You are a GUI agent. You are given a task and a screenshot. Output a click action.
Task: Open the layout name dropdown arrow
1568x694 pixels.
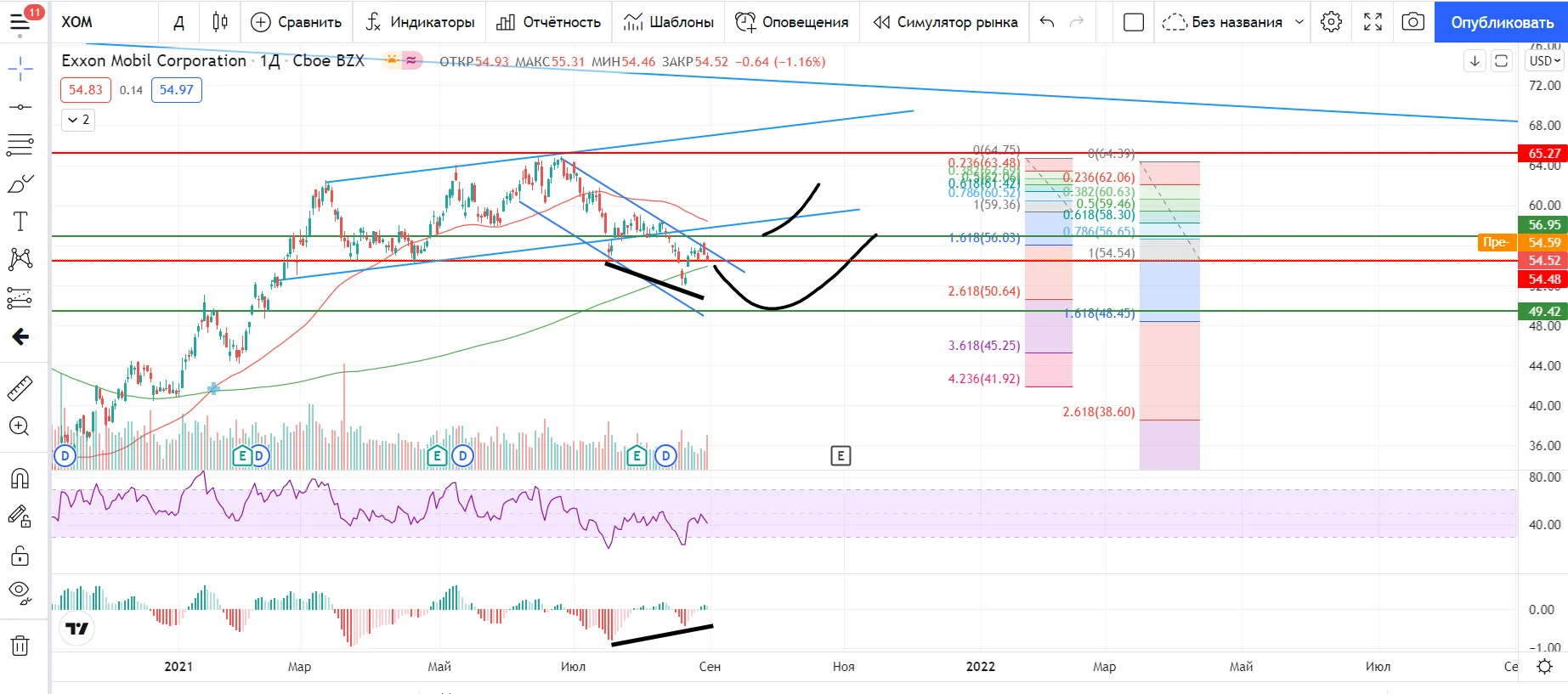[1299, 22]
